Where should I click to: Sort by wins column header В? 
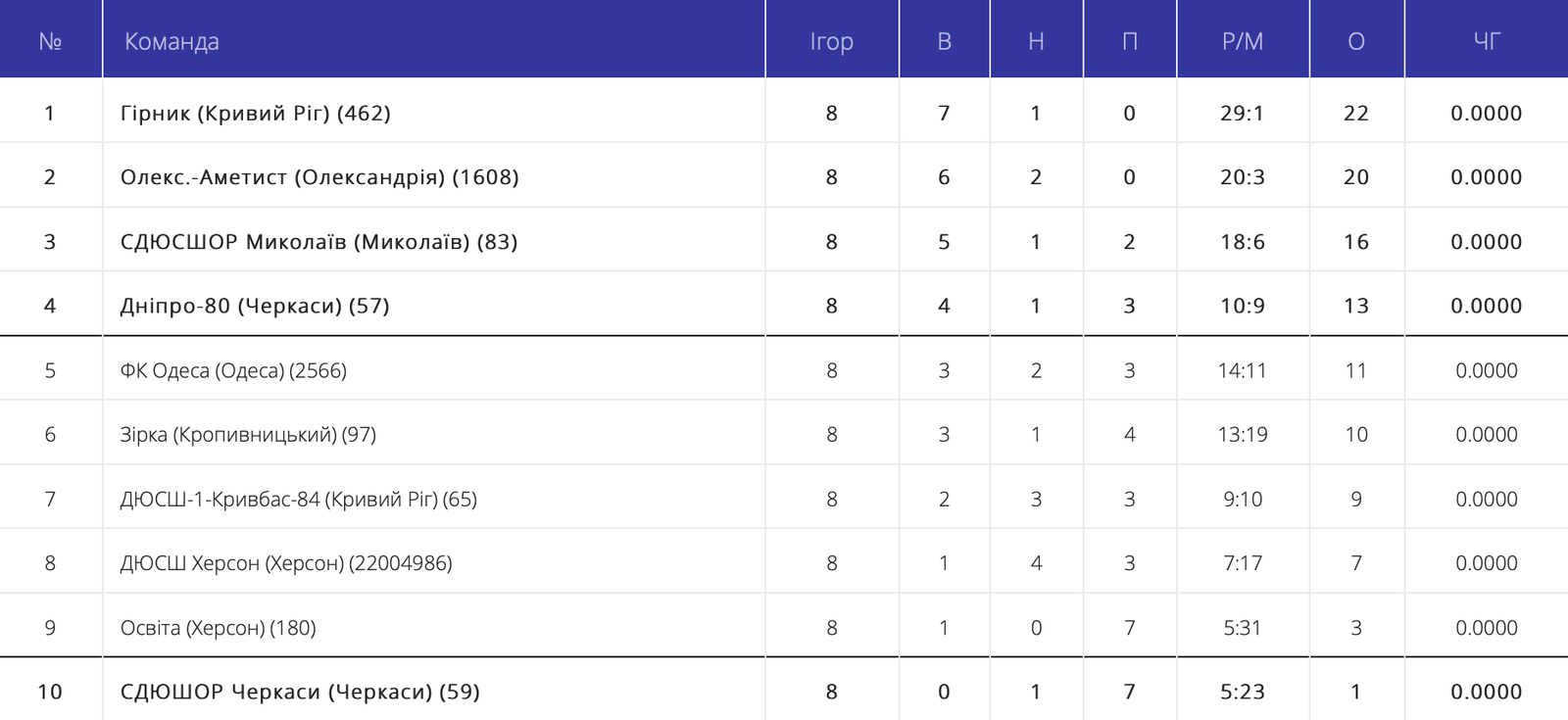(x=945, y=41)
